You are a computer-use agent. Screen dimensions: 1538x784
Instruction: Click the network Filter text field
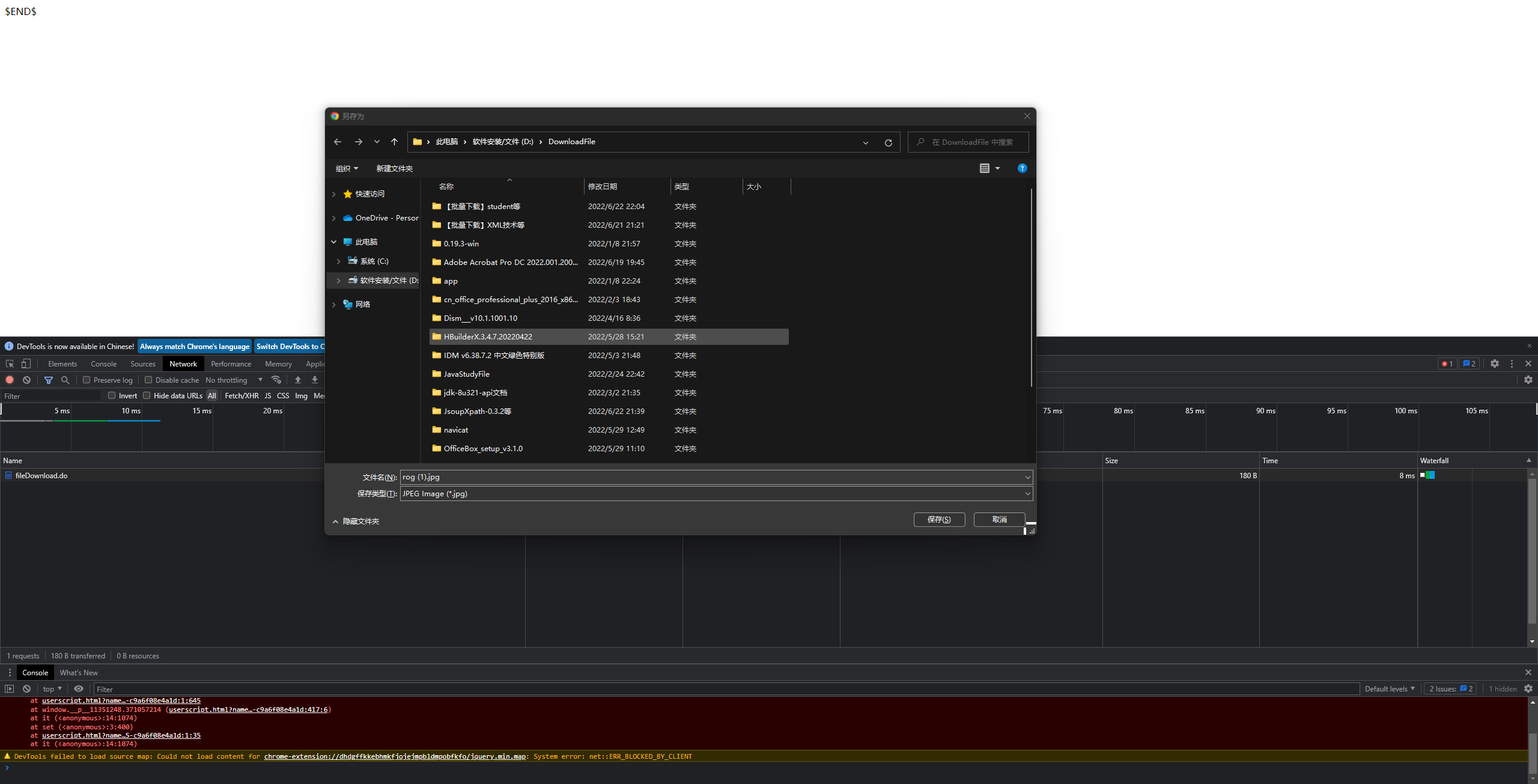[51, 396]
